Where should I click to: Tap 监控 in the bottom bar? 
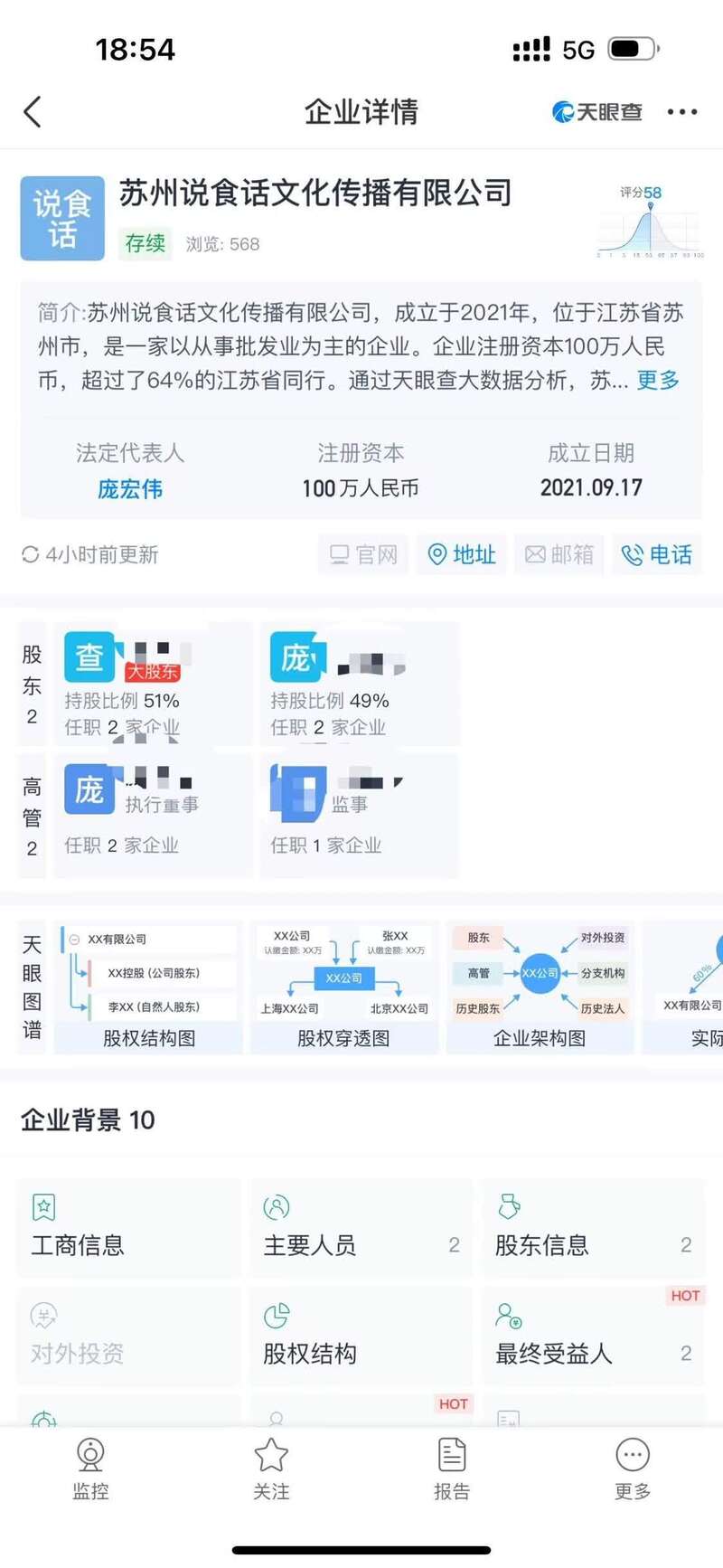(x=90, y=1469)
